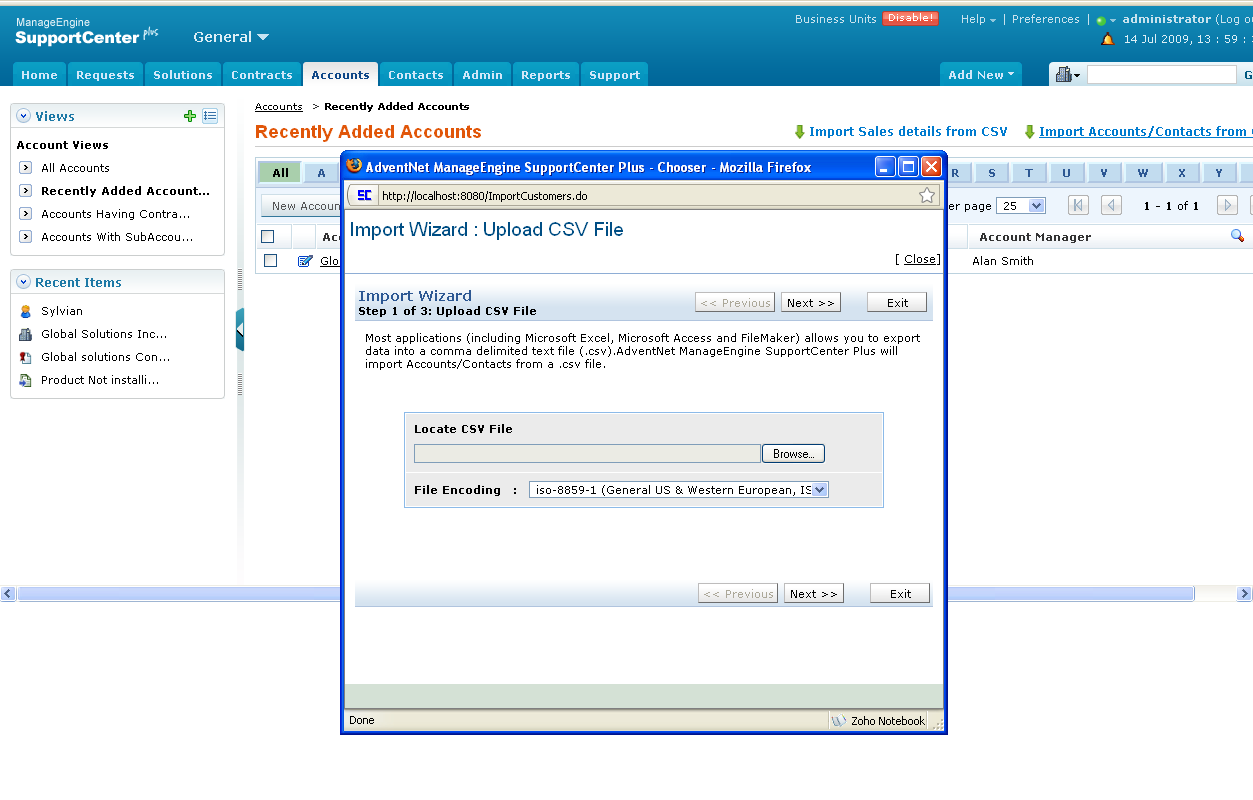
Task: Go to previous page icon
Action: [1111, 206]
